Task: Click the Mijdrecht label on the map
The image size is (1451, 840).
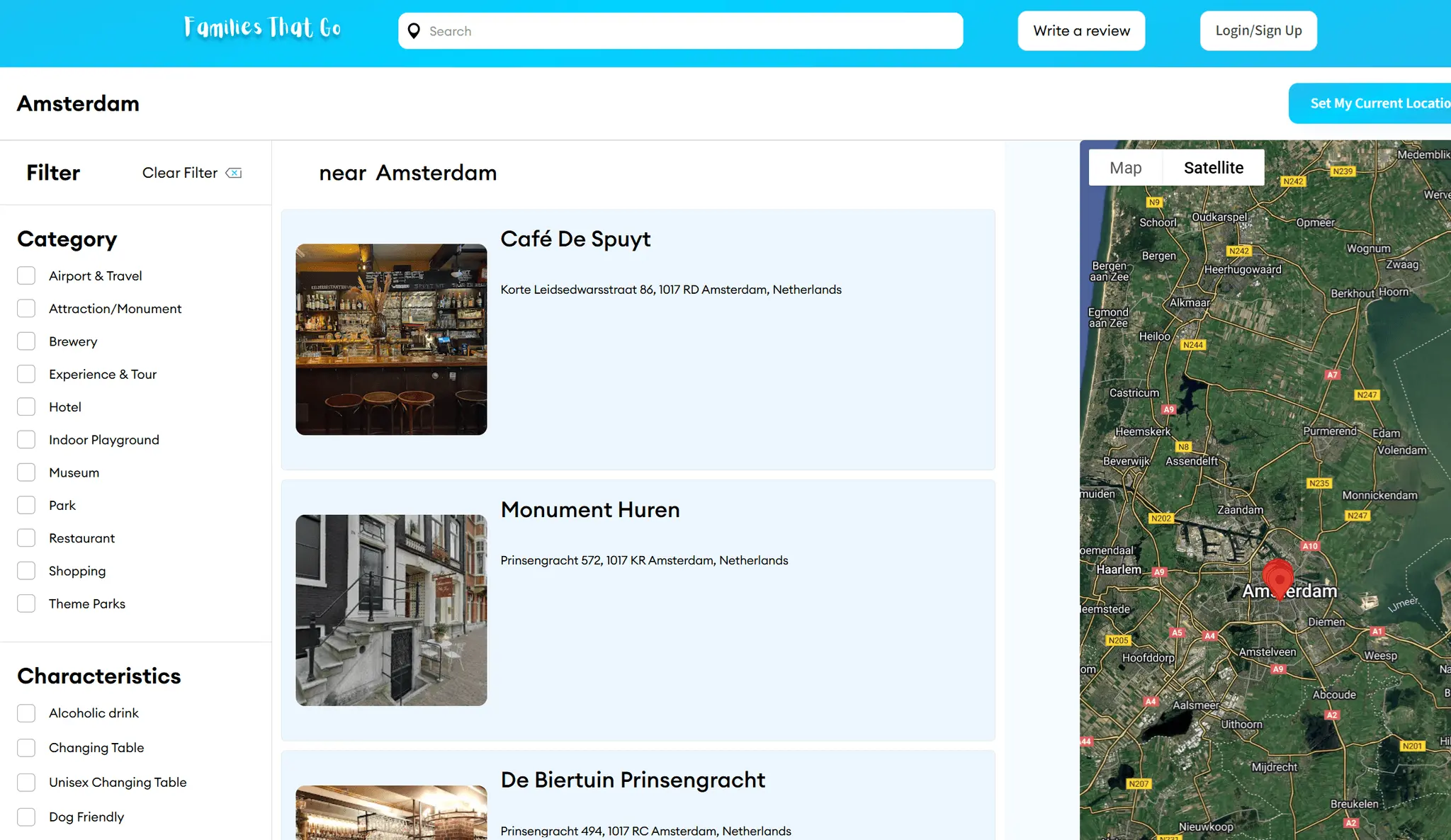Action: tap(1274, 767)
